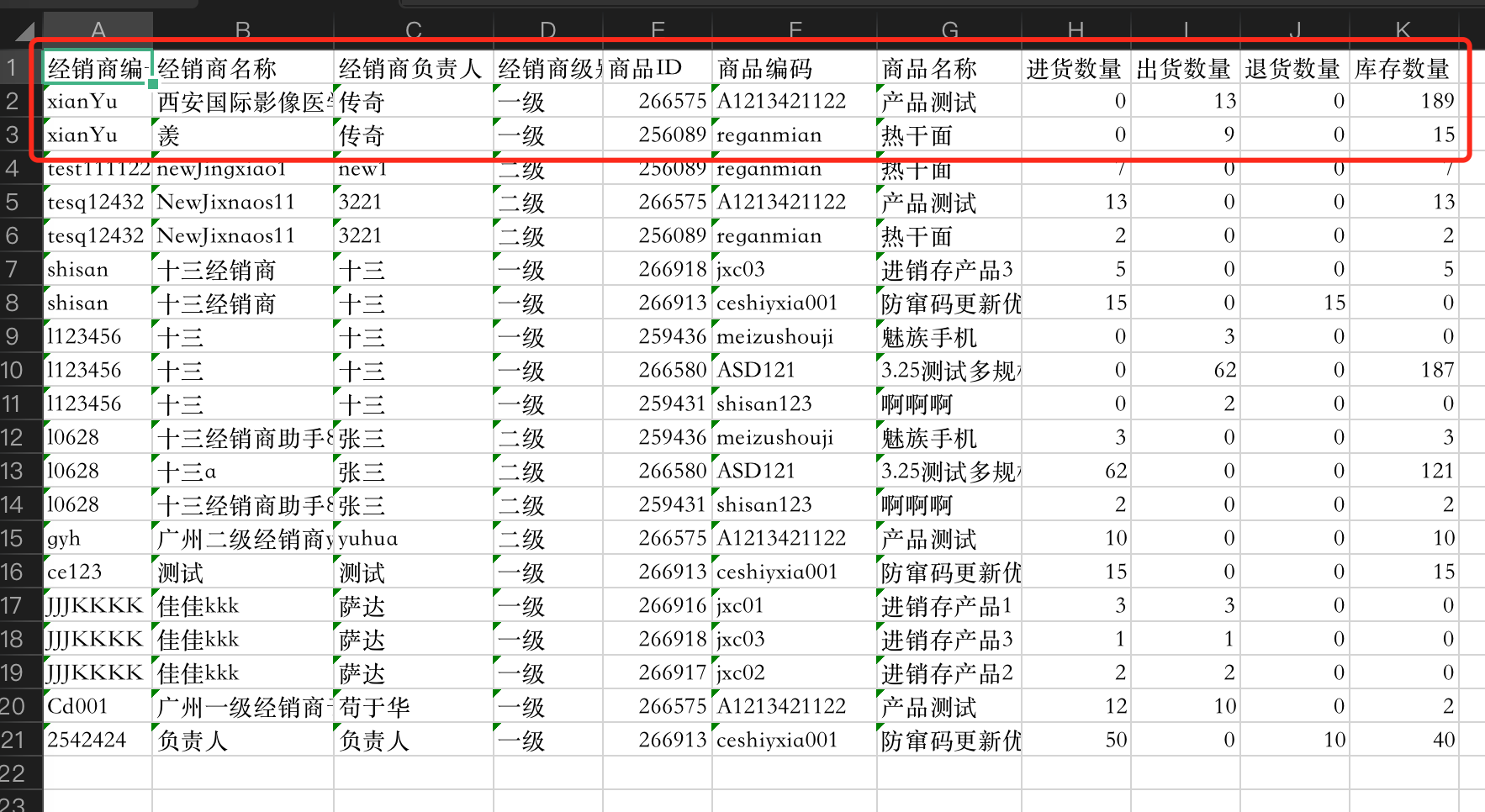This screenshot has width=1485, height=812.
Task: Click header cell 经销商名称
Action: coord(243,67)
